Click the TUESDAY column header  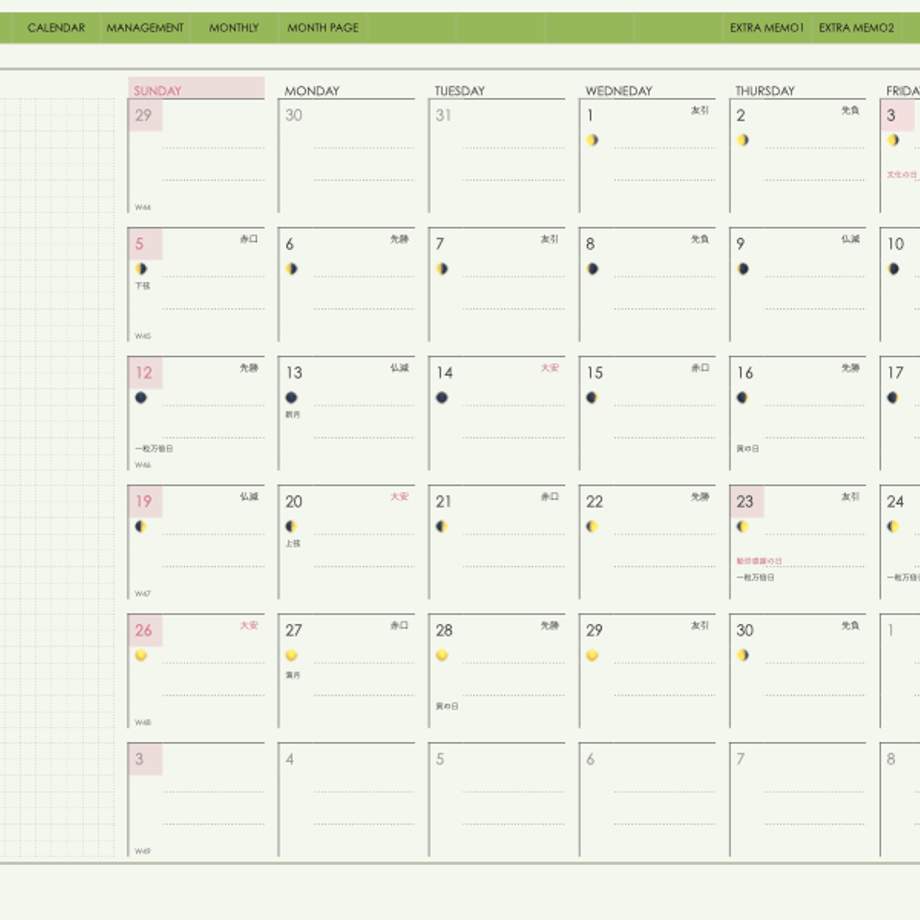click(460, 91)
